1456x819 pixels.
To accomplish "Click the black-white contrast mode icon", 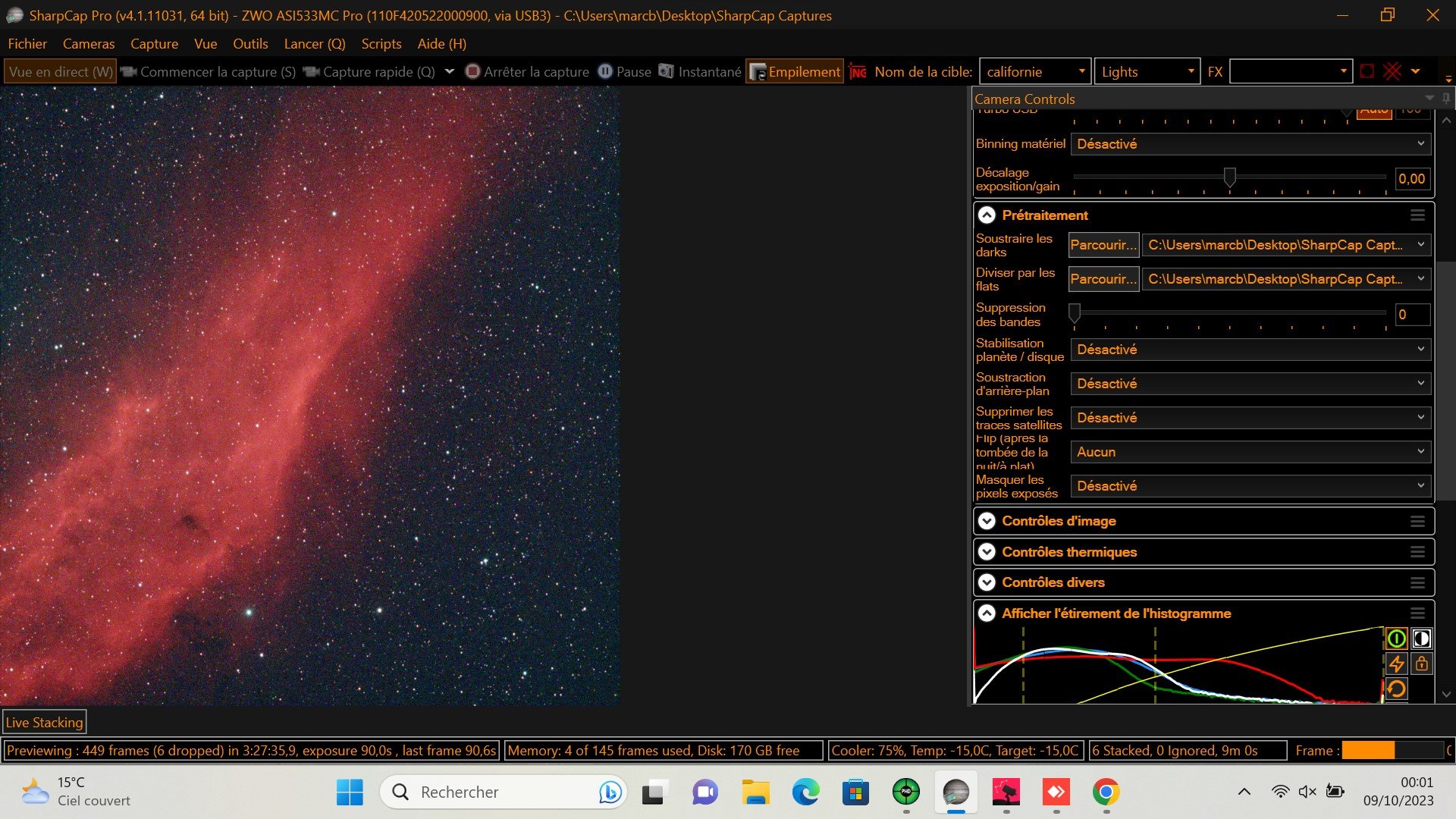I will click(x=1421, y=639).
